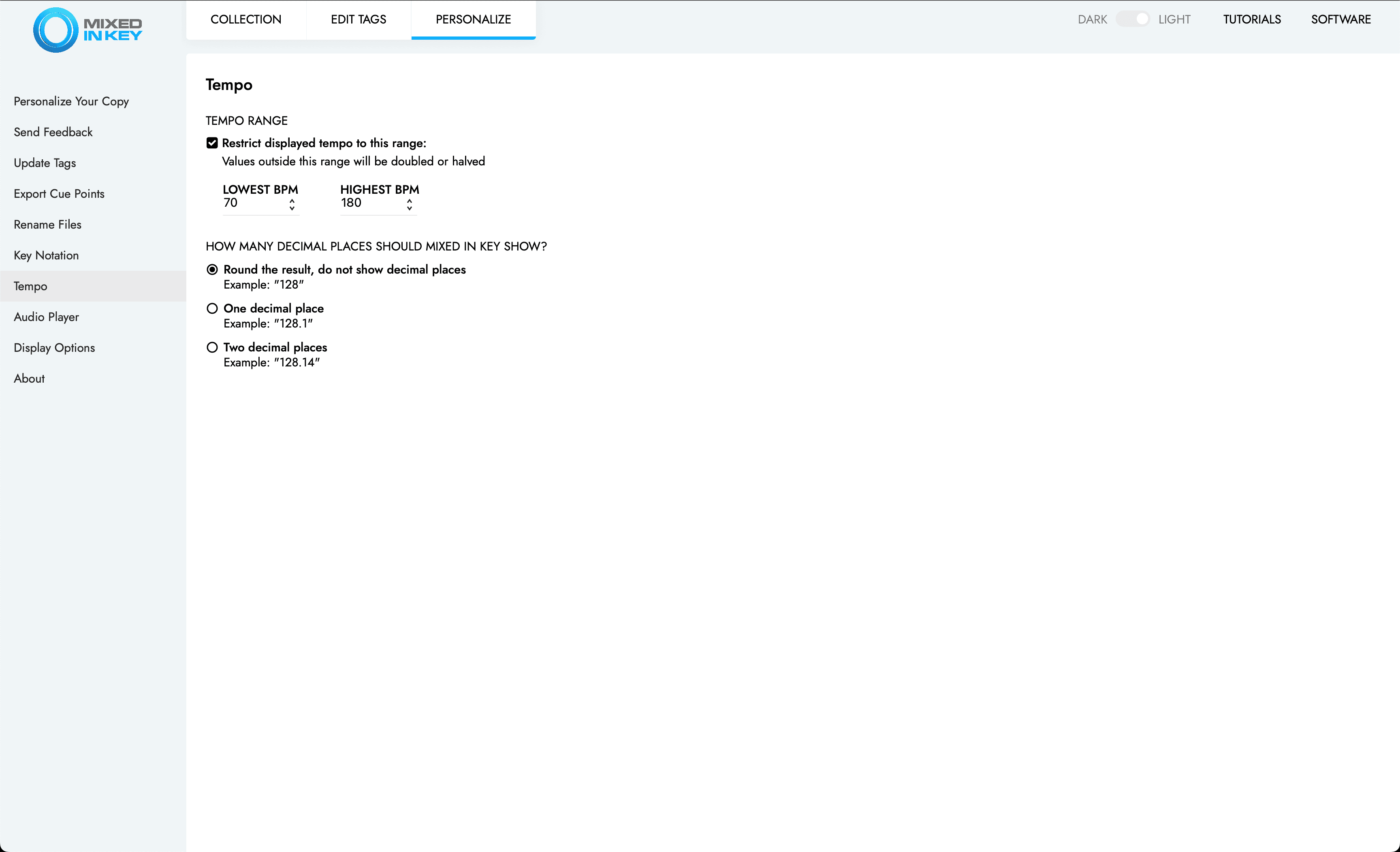Open Audio Player settings
This screenshot has height=852, width=1400.
[x=93, y=317]
